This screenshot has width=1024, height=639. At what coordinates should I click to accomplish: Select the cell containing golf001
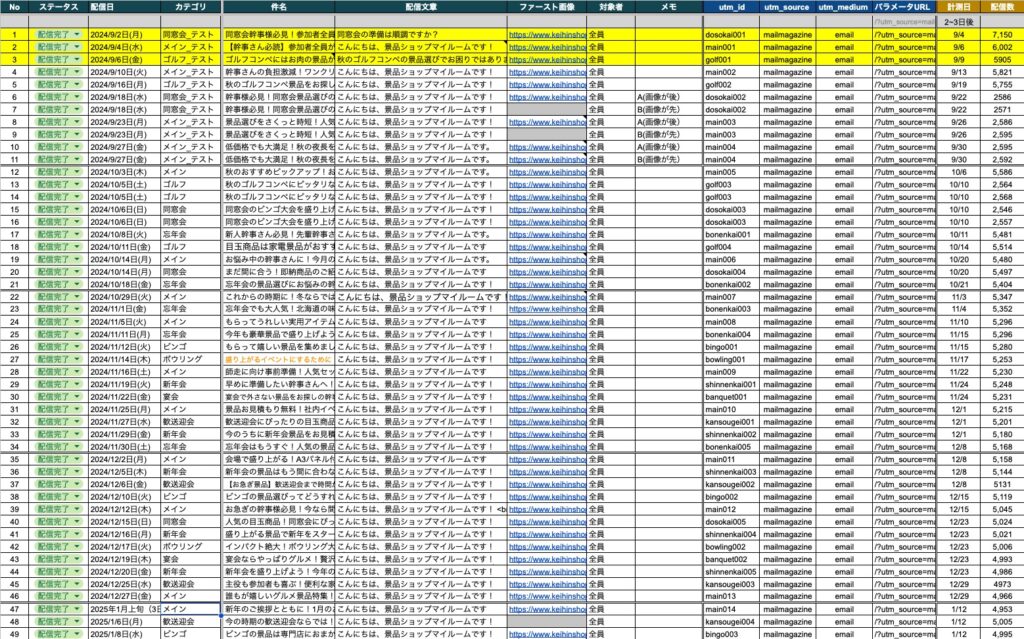[720, 59]
